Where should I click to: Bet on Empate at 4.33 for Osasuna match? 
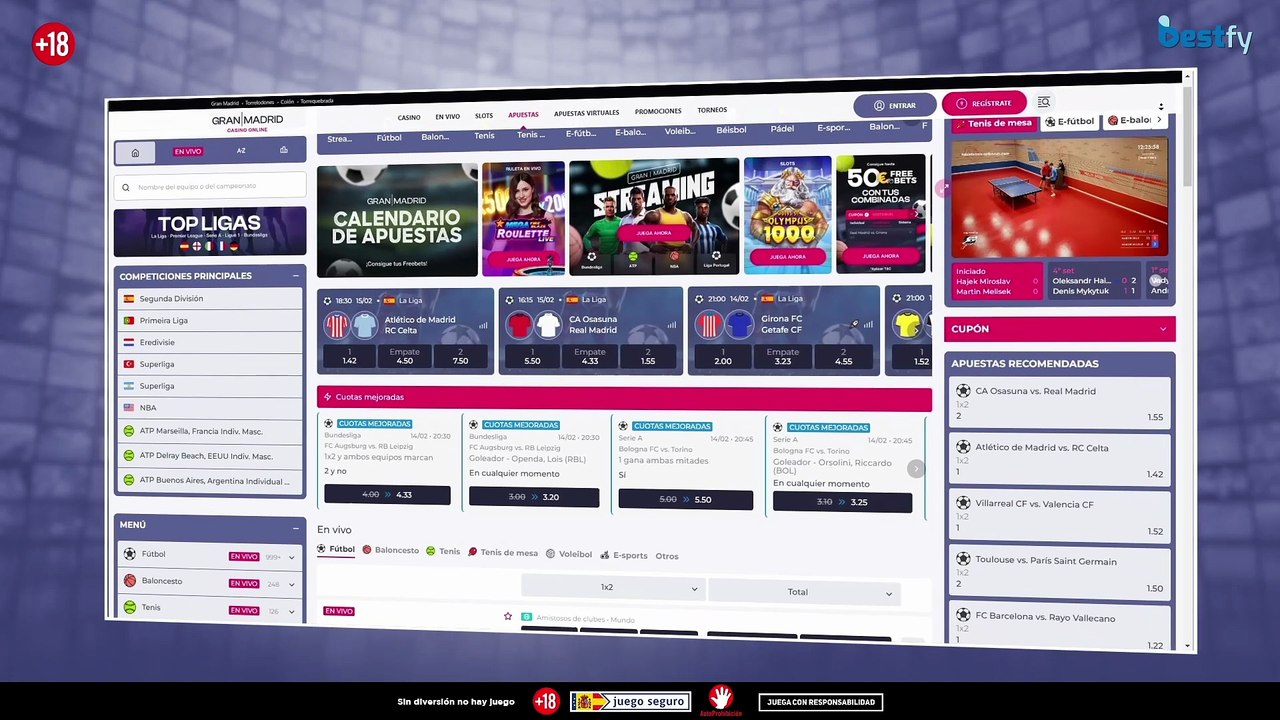[590, 356]
